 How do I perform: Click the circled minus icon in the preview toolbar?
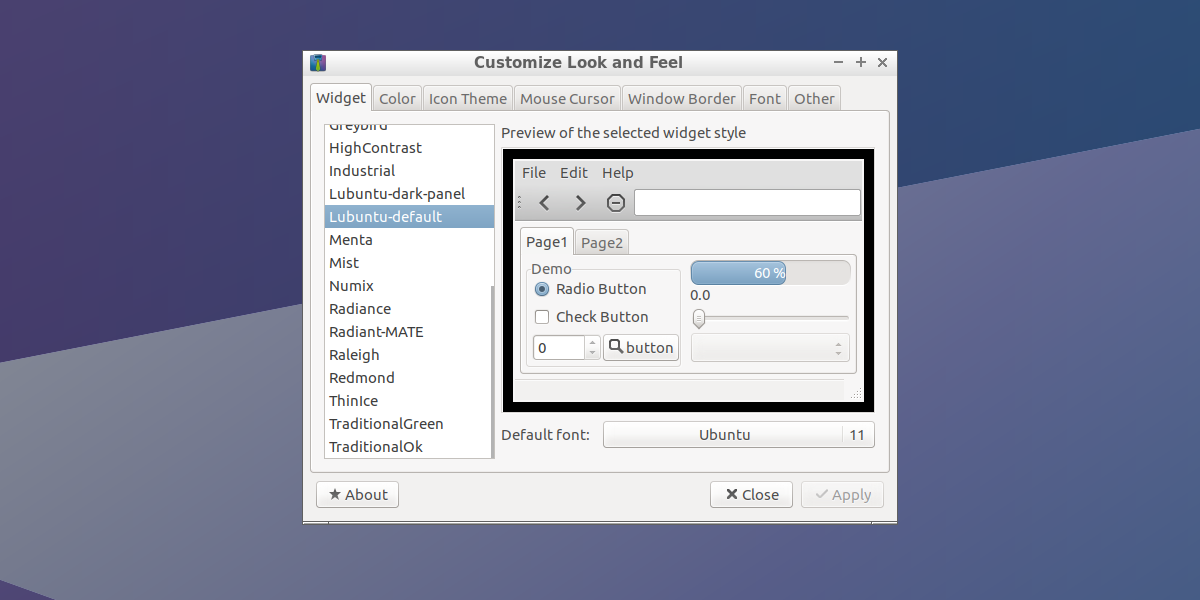click(x=615, y=202)
